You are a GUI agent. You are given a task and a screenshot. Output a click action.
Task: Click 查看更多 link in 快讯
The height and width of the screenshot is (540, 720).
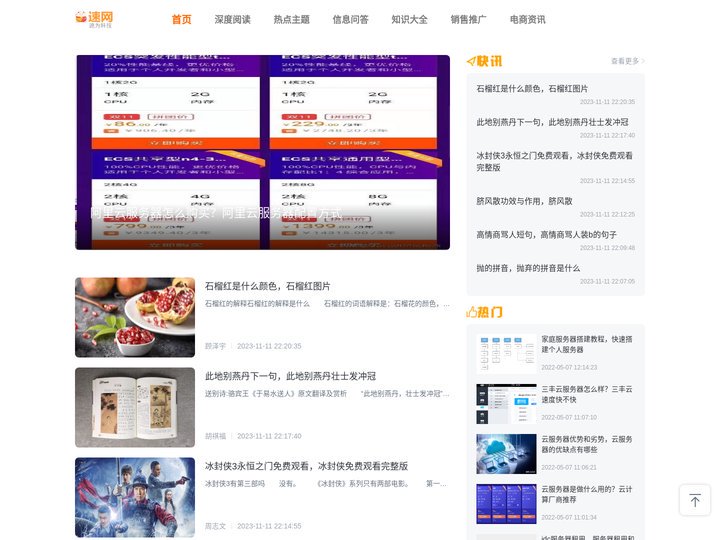coord(628,61)
